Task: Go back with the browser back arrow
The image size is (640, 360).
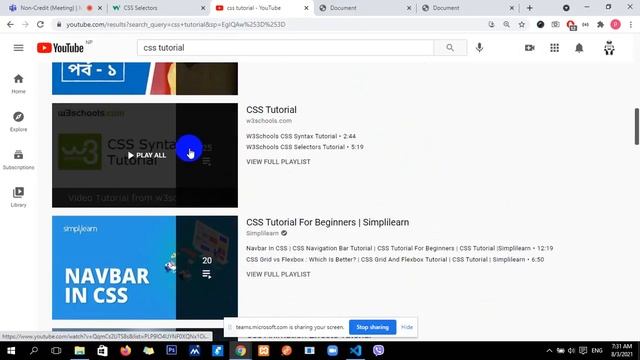Action: (x=10, y=24)
